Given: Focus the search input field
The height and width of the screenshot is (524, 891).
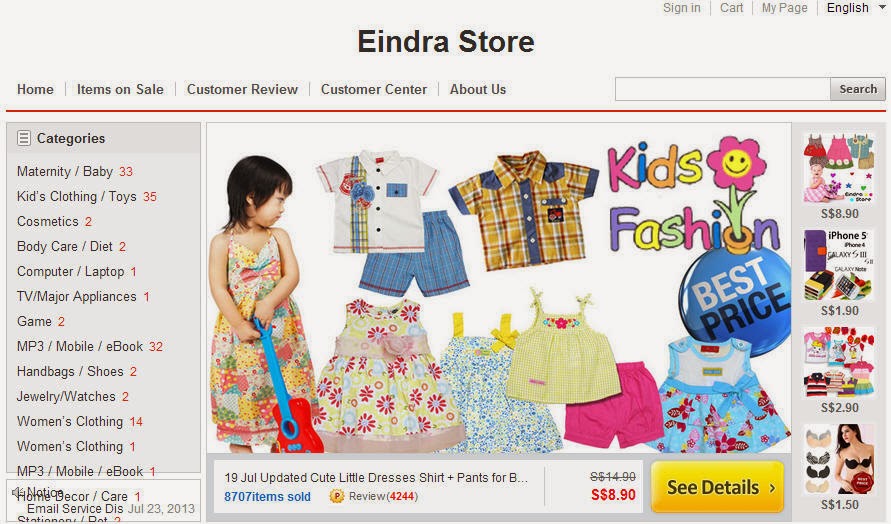Looking at the screenshot, I should tap(722, 89).
